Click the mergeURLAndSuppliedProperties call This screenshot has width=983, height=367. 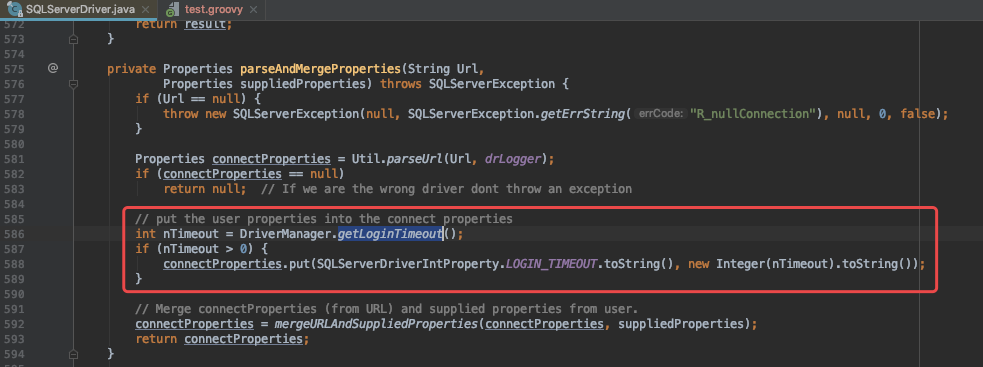(376, 324)
